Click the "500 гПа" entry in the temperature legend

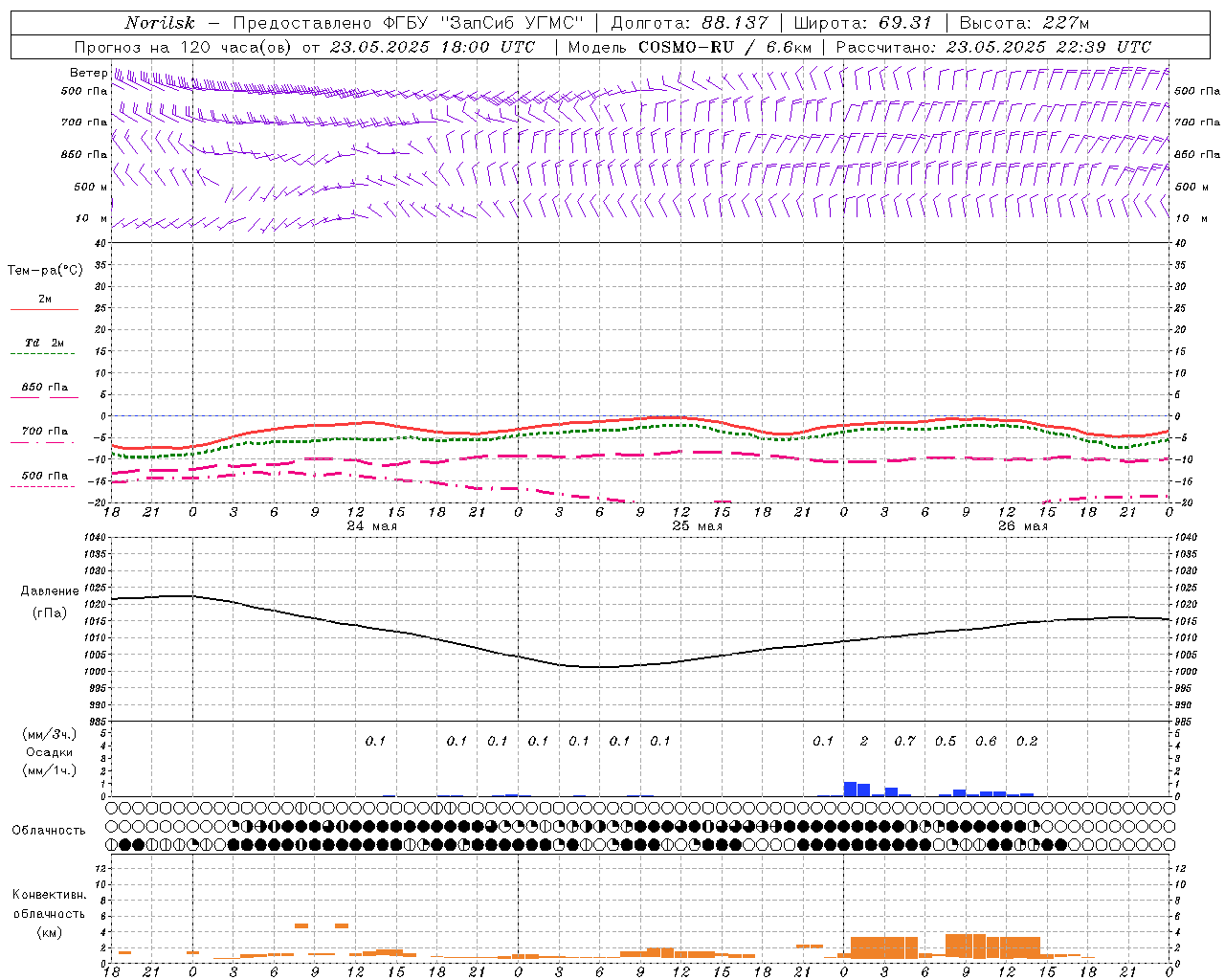tap(45, 476)
